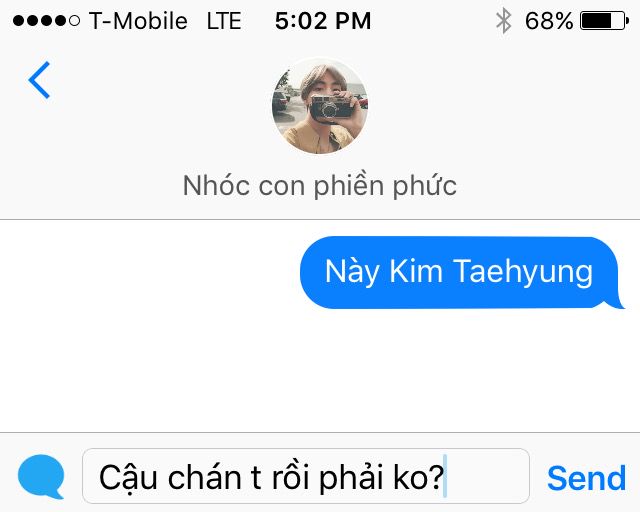Image resolution: width=640 pixels, height=512 pixels.
Task: Tap the T-Mobile carrier label
Action: 138,21
